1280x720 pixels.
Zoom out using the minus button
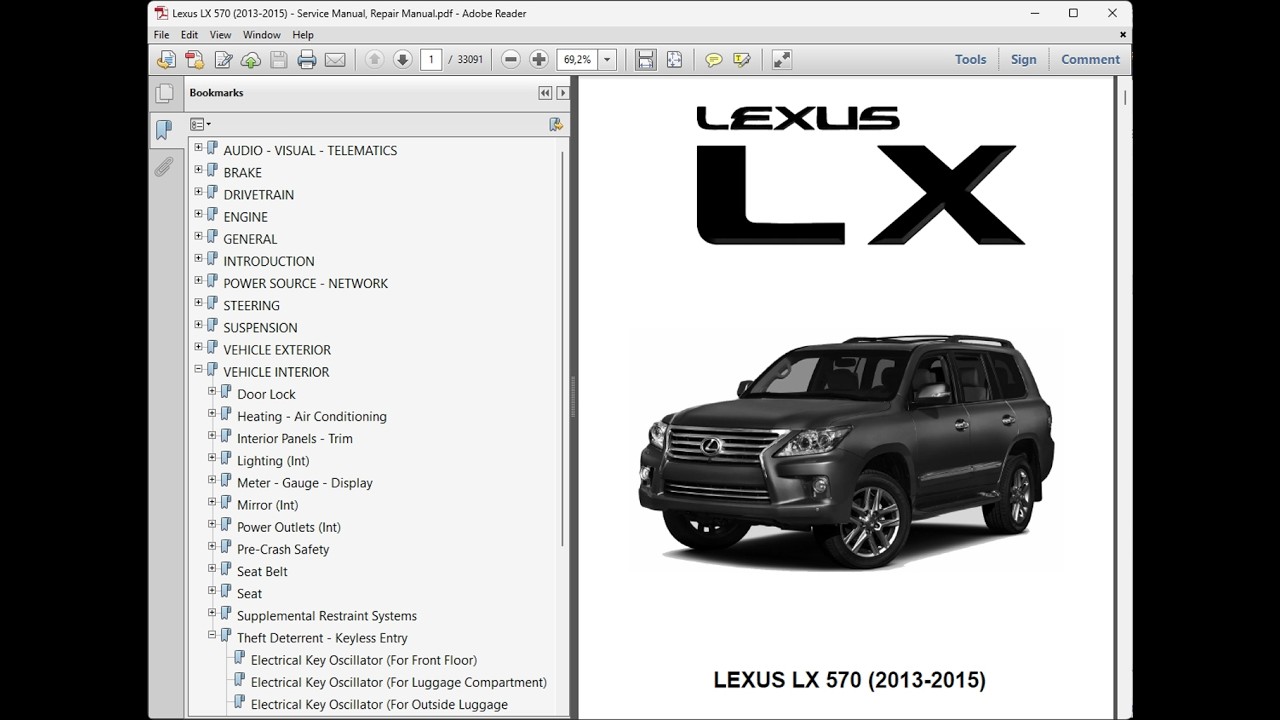[x=511, y=60]
